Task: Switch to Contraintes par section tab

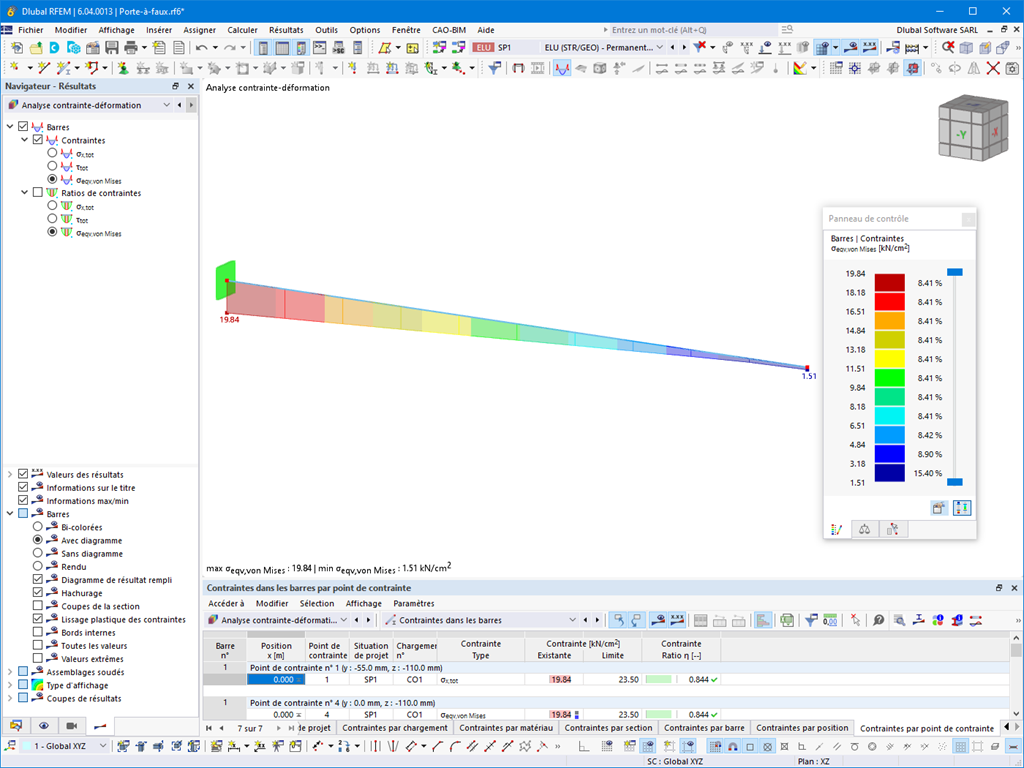Action: tap(609, 728)
